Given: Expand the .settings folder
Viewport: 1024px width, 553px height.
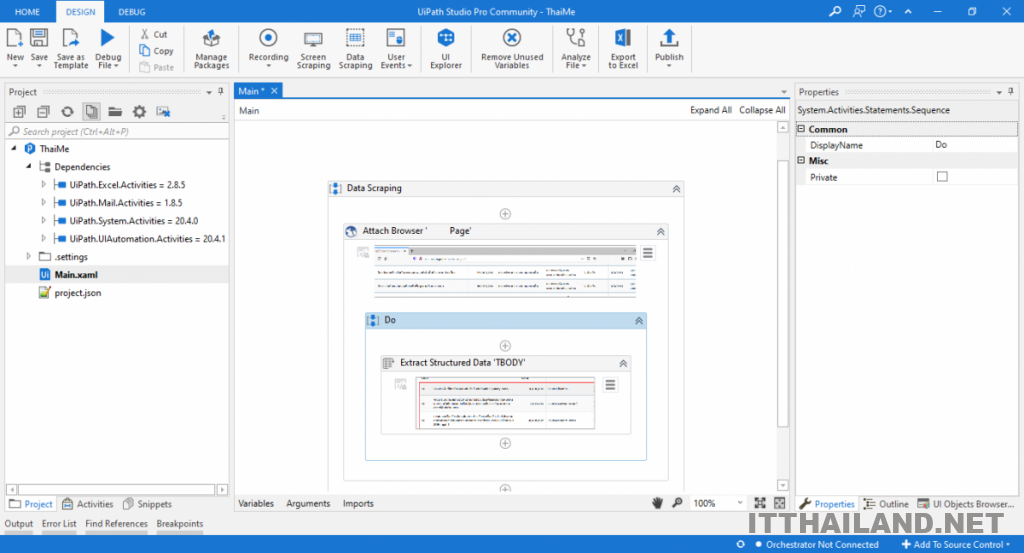Looking at the screenshot, I should point(29,257).
